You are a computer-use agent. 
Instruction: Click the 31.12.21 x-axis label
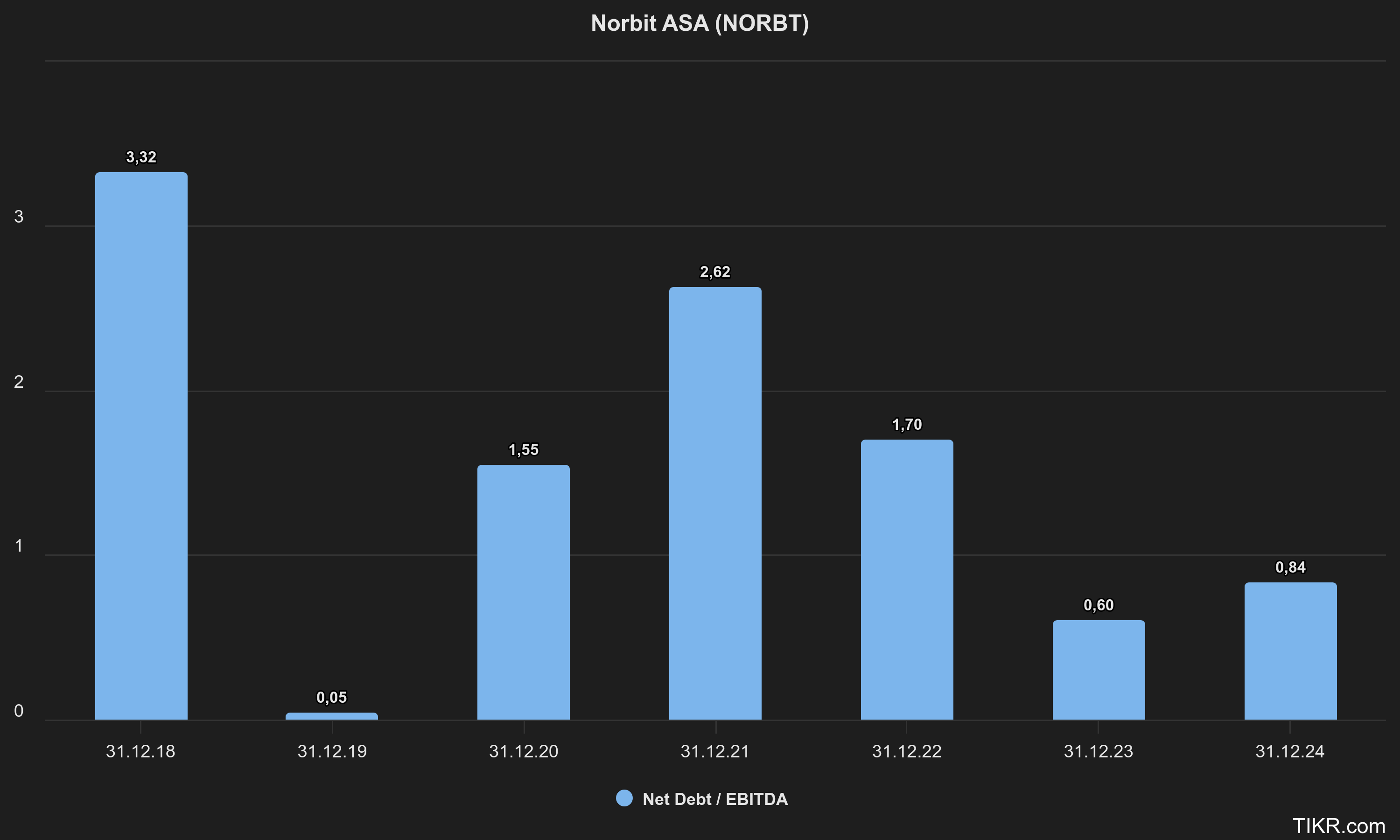pyautogui.click(x=715, y=751)
